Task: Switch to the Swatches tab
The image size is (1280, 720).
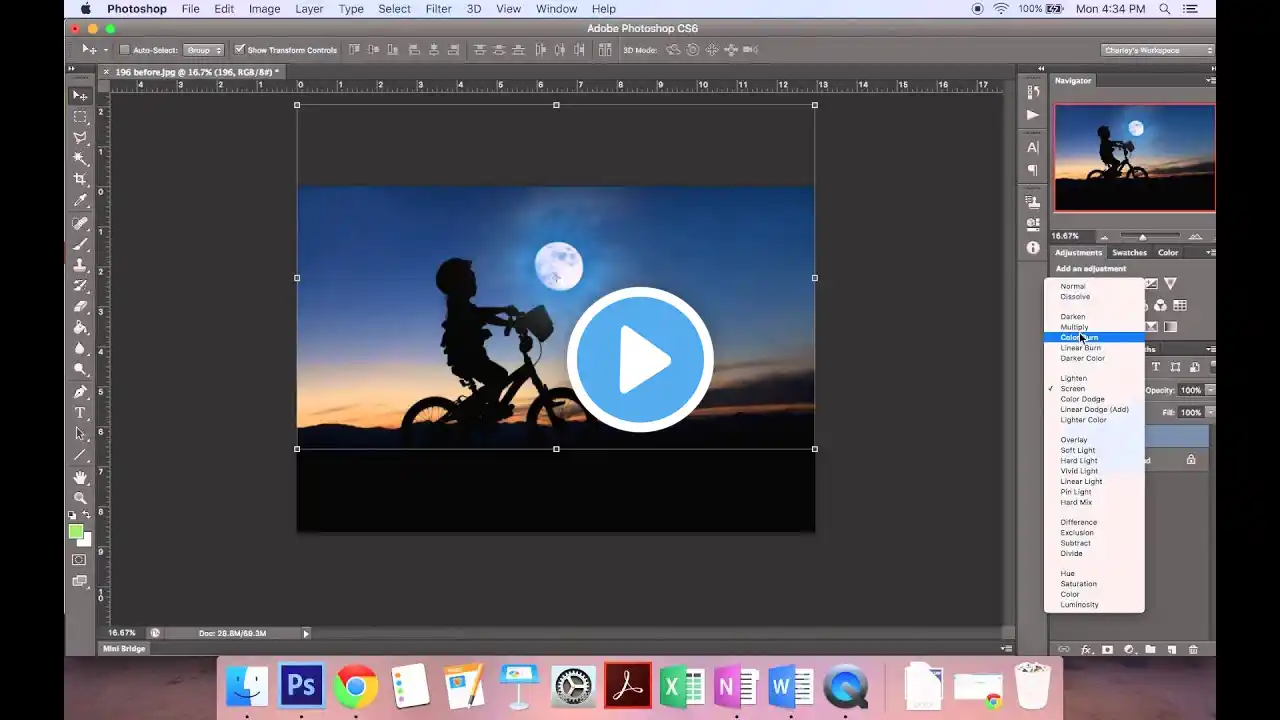Action: click(1129, 252)
